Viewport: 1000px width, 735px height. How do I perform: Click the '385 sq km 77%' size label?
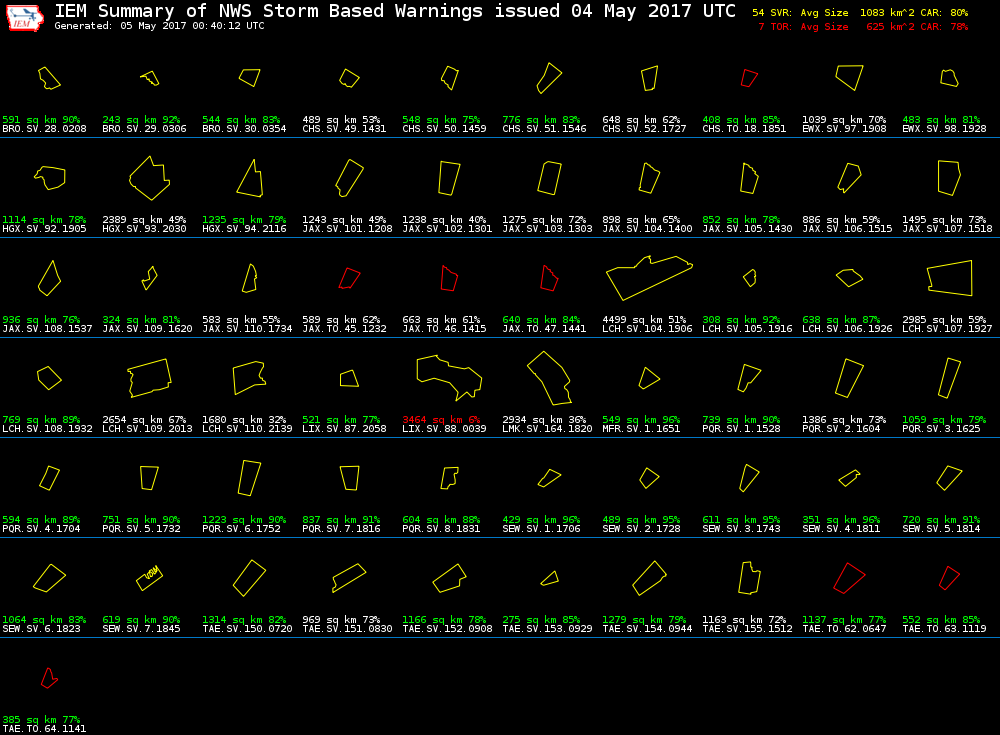coord(41,720)
